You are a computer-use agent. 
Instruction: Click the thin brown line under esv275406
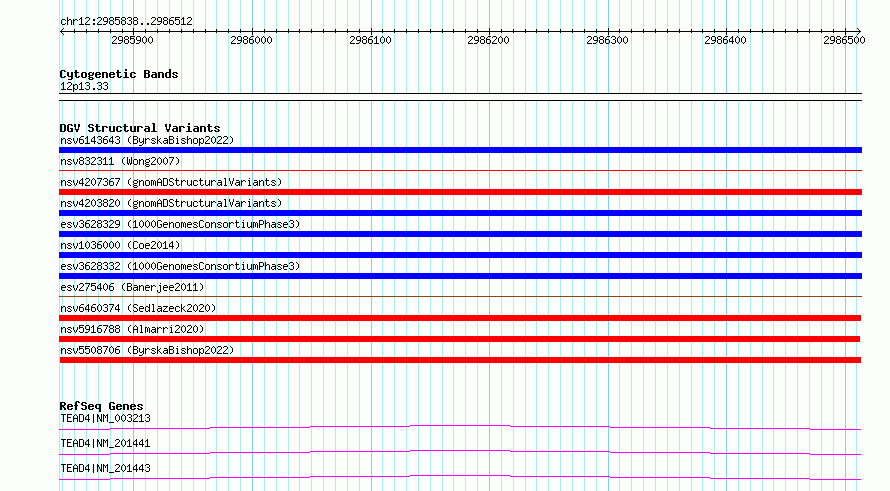coord(460,296)
